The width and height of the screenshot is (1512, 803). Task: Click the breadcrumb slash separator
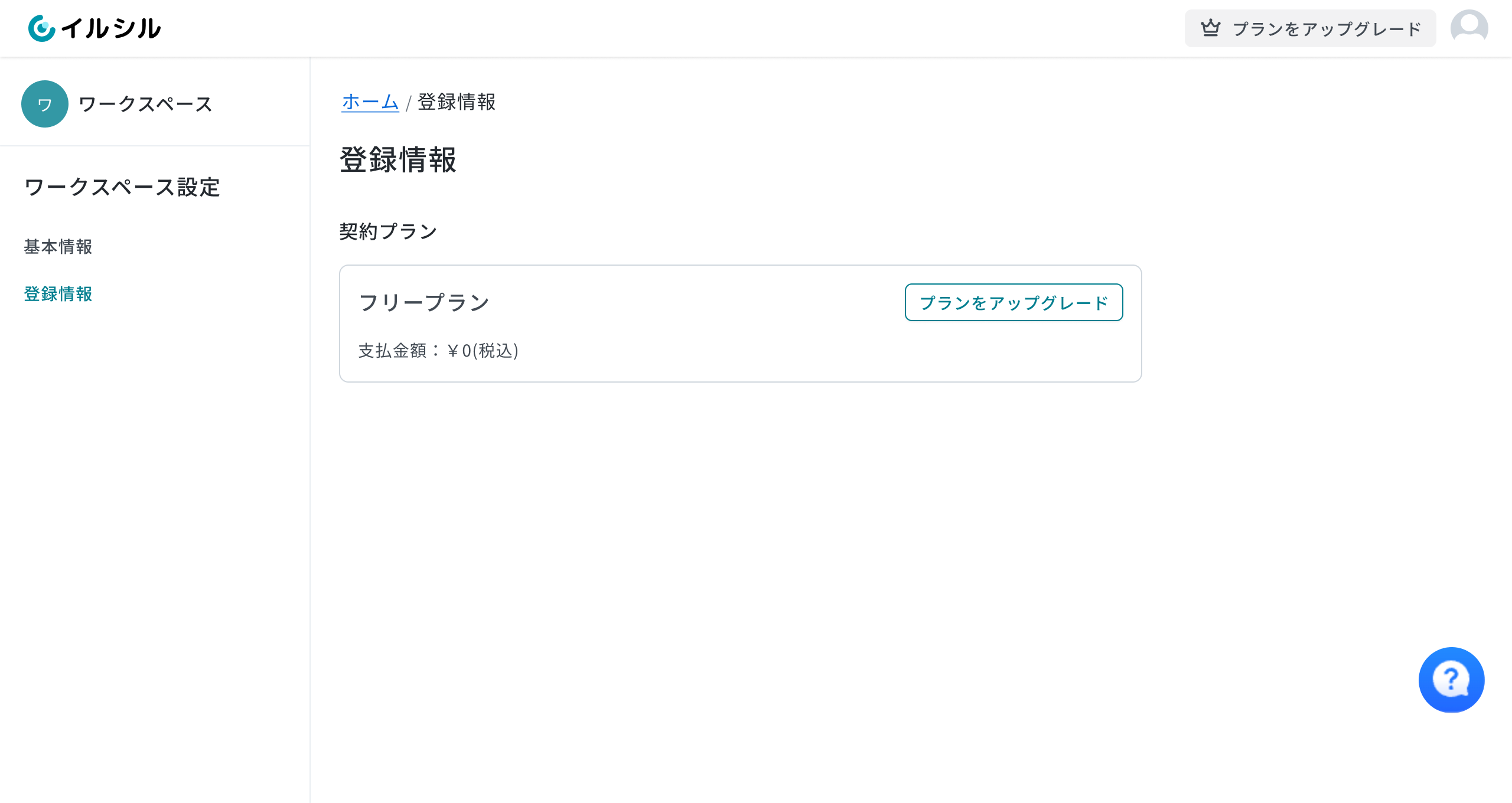pos(408,103)
